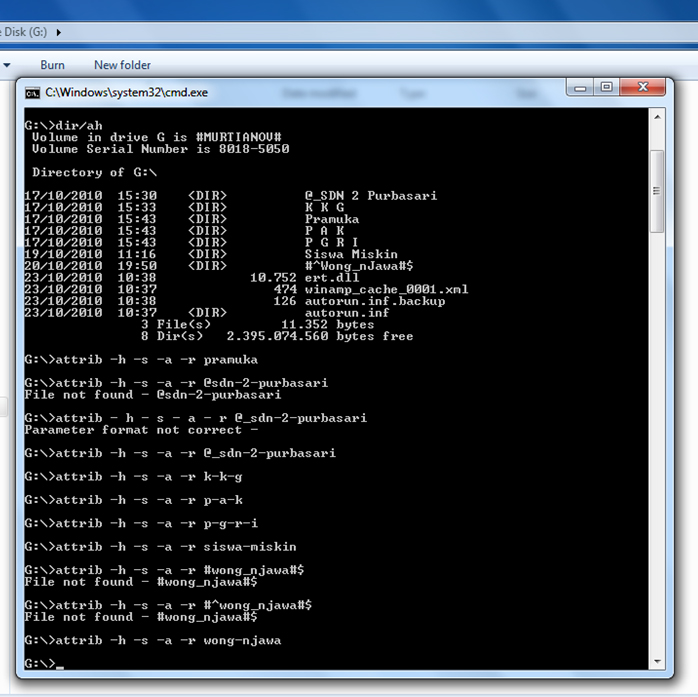Click the console scrollbar down arrow
This screenshot has height=697, width=698.
click(657, 661)
